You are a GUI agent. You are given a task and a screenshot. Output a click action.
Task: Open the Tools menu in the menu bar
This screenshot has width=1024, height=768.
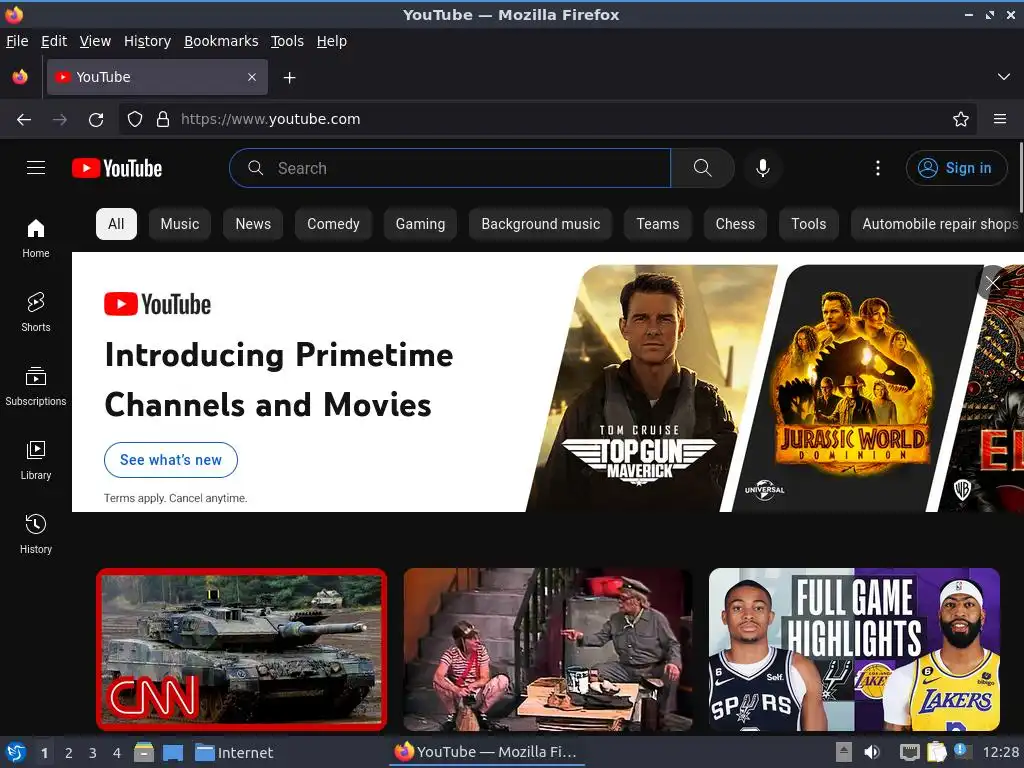[x=287, y=41]
